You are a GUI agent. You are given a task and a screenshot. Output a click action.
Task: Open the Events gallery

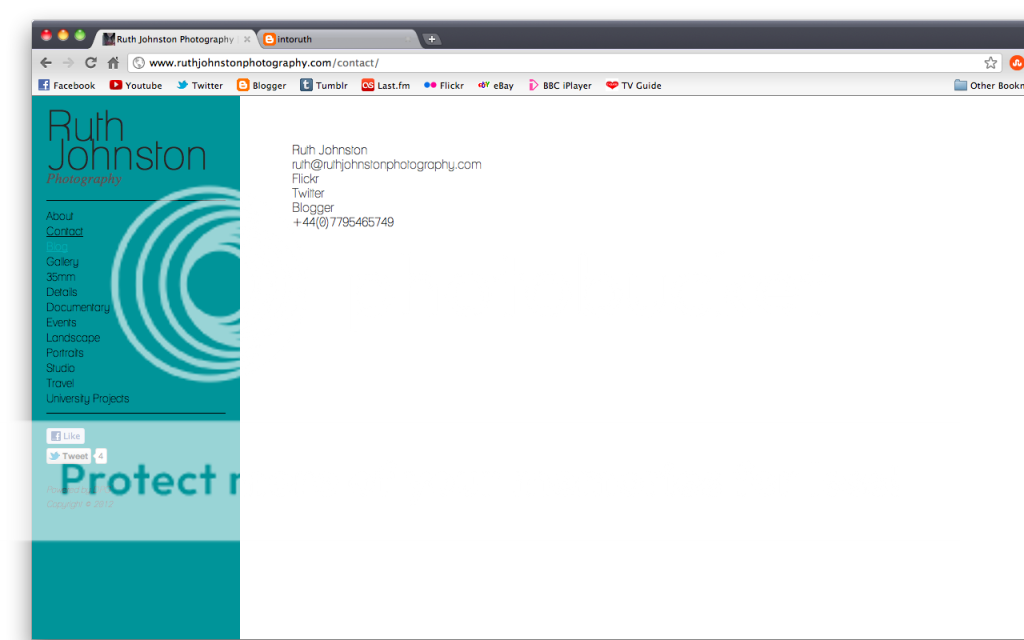pyautogui.click(x=61, y=323)
